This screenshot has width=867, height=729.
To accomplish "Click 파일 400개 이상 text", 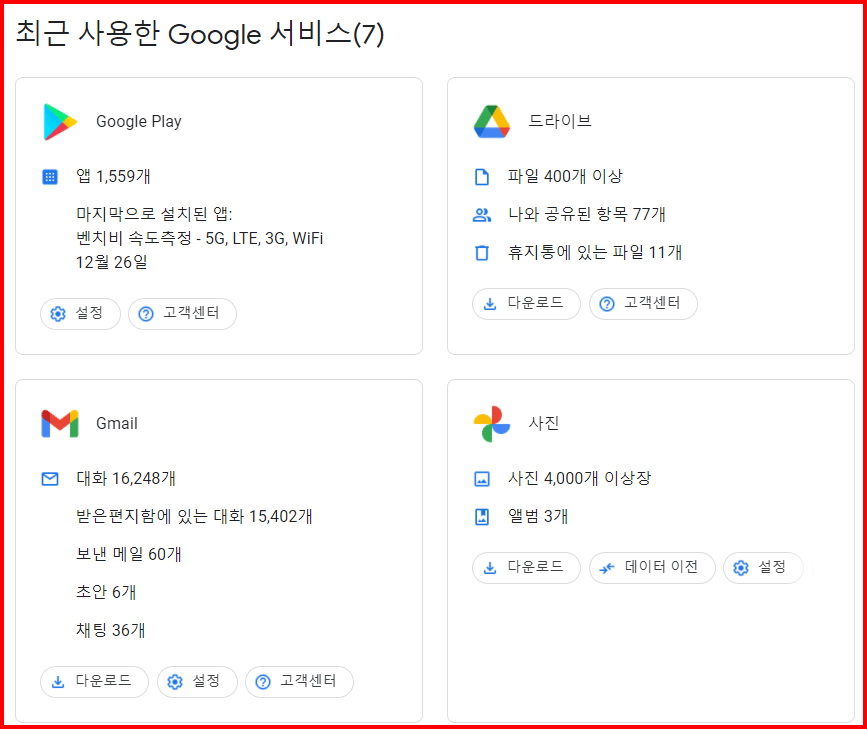I will coord(565,177).
